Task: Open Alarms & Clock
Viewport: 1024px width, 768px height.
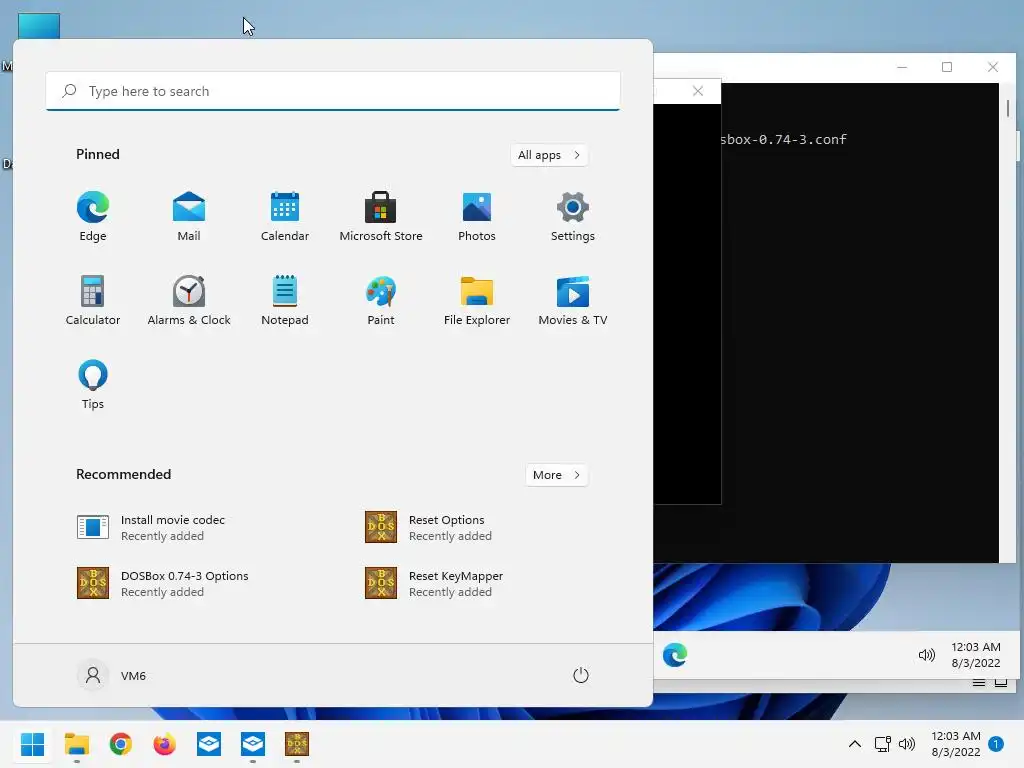Action: tap(189, 300)
